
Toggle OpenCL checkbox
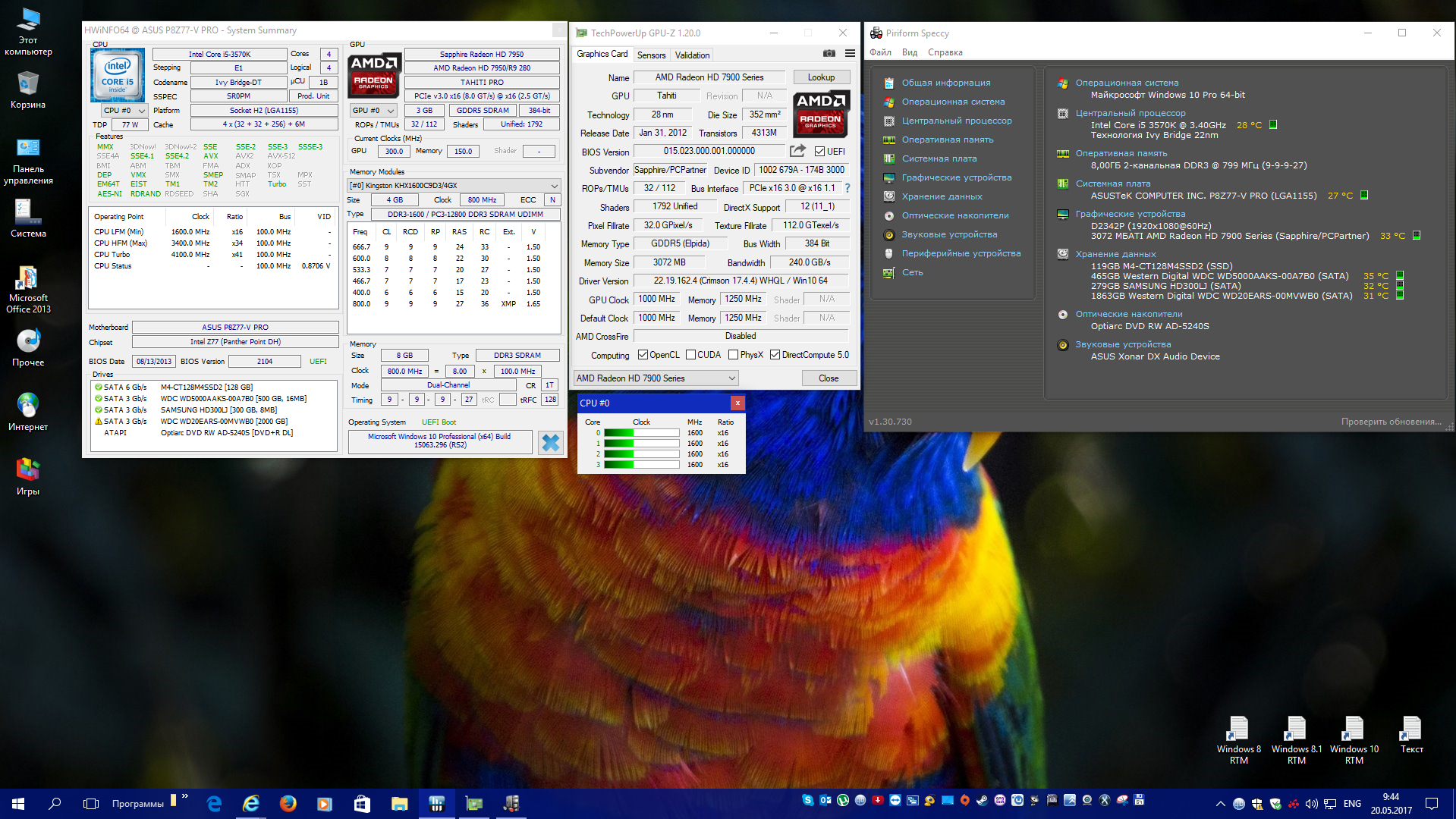[643, 355]
